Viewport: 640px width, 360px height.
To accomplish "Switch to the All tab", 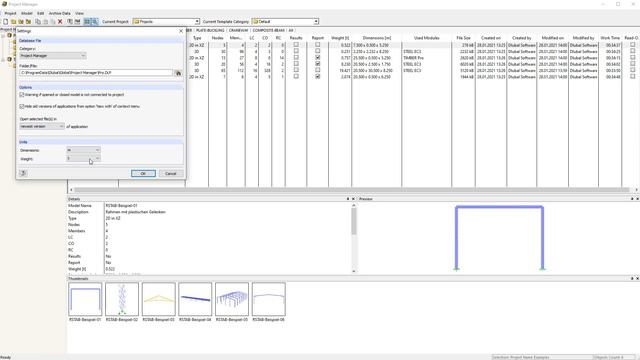I will (x=291, y=31).
